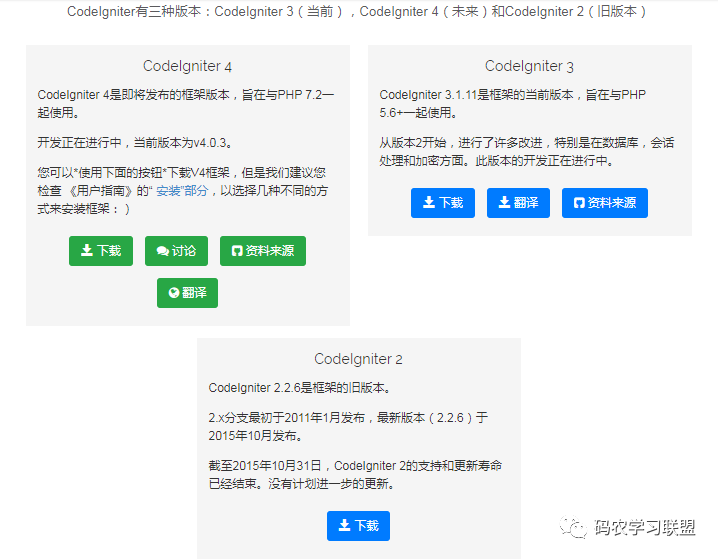Screen dimensions: 718x559
Task: Click the green 资料来源 button for CodeIgniter 4
Action: [x=263, y=251]
